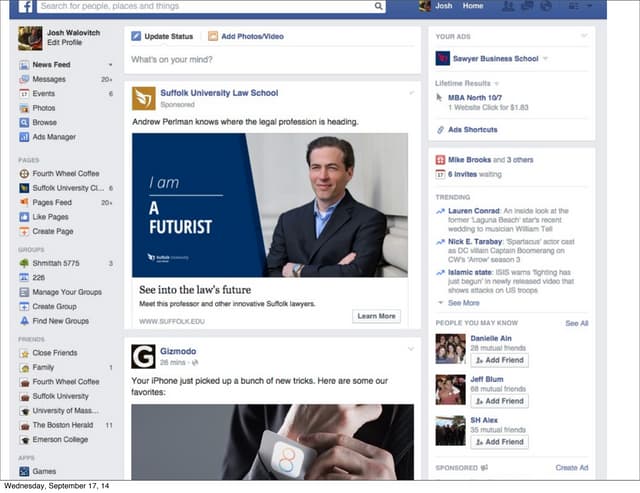Click Josh Walovitch profile picture in sidebar
640x493 pixels.
pyautogui.click(x=30, y=38)
